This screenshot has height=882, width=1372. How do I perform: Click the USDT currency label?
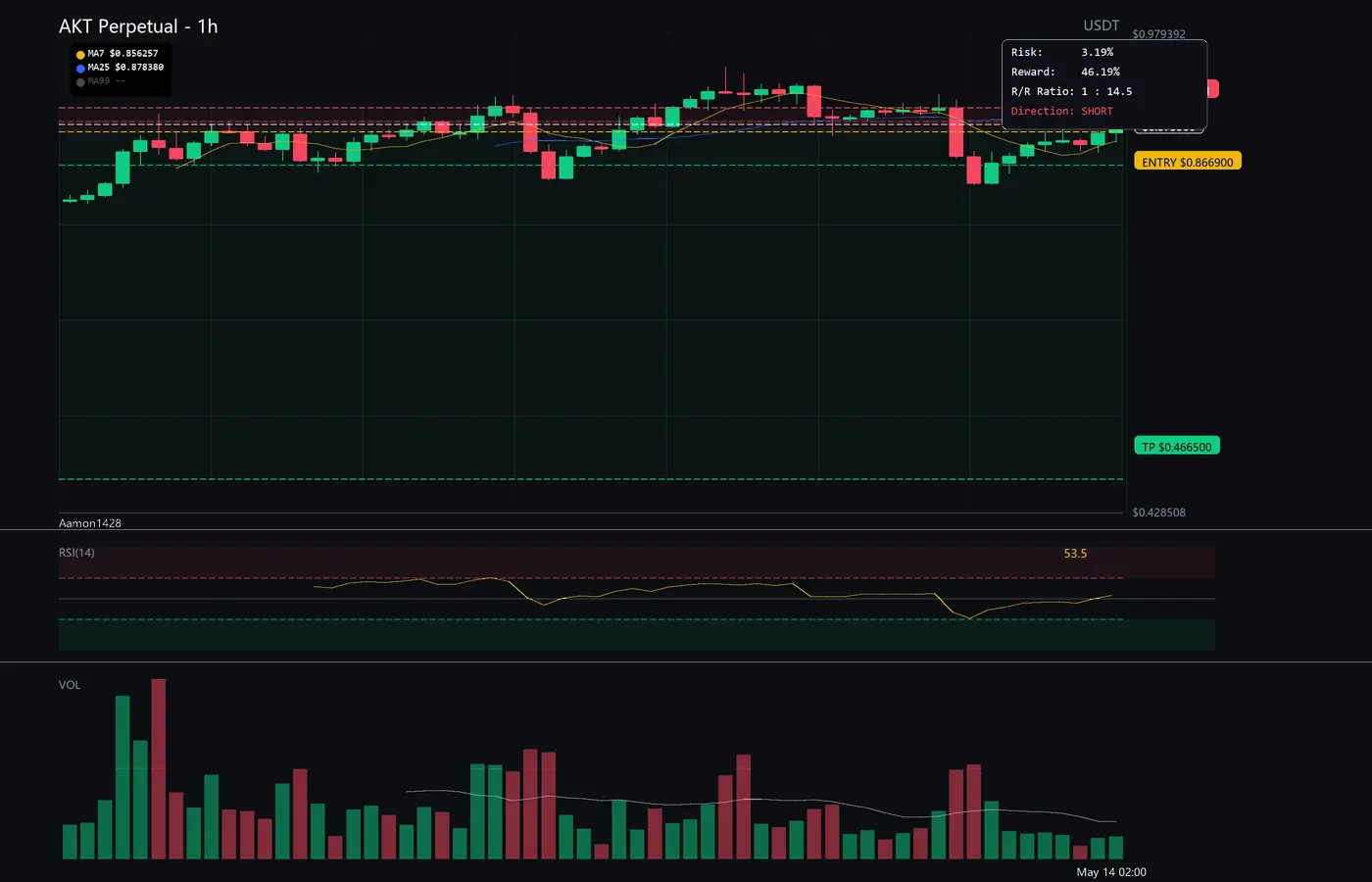(1102, 25)
